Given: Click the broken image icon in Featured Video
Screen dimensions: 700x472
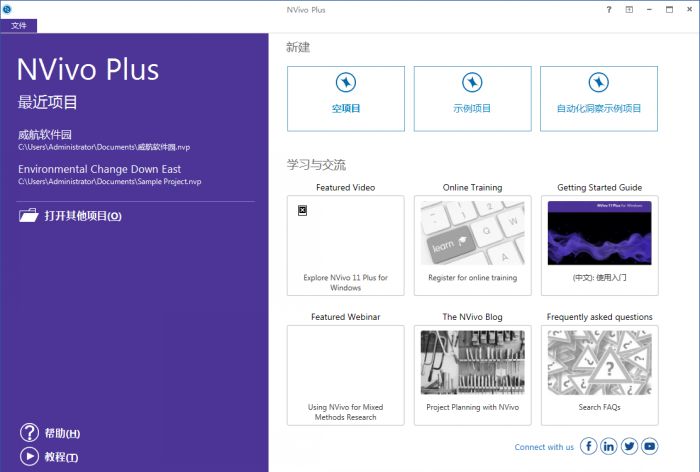Looking at the screenshot, I should click(302, 210).
